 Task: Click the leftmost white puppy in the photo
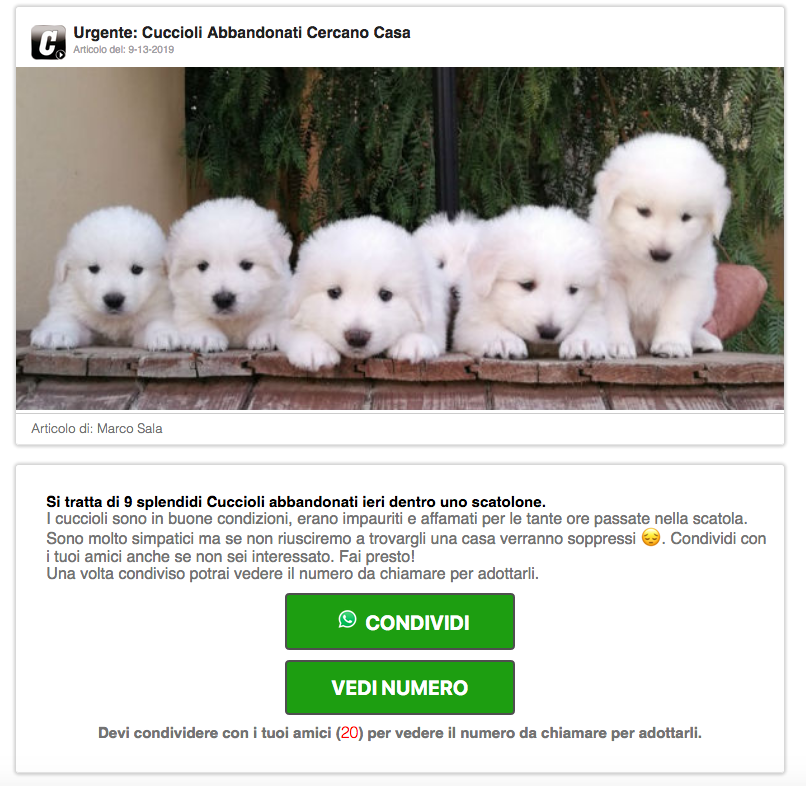(105, 278)
